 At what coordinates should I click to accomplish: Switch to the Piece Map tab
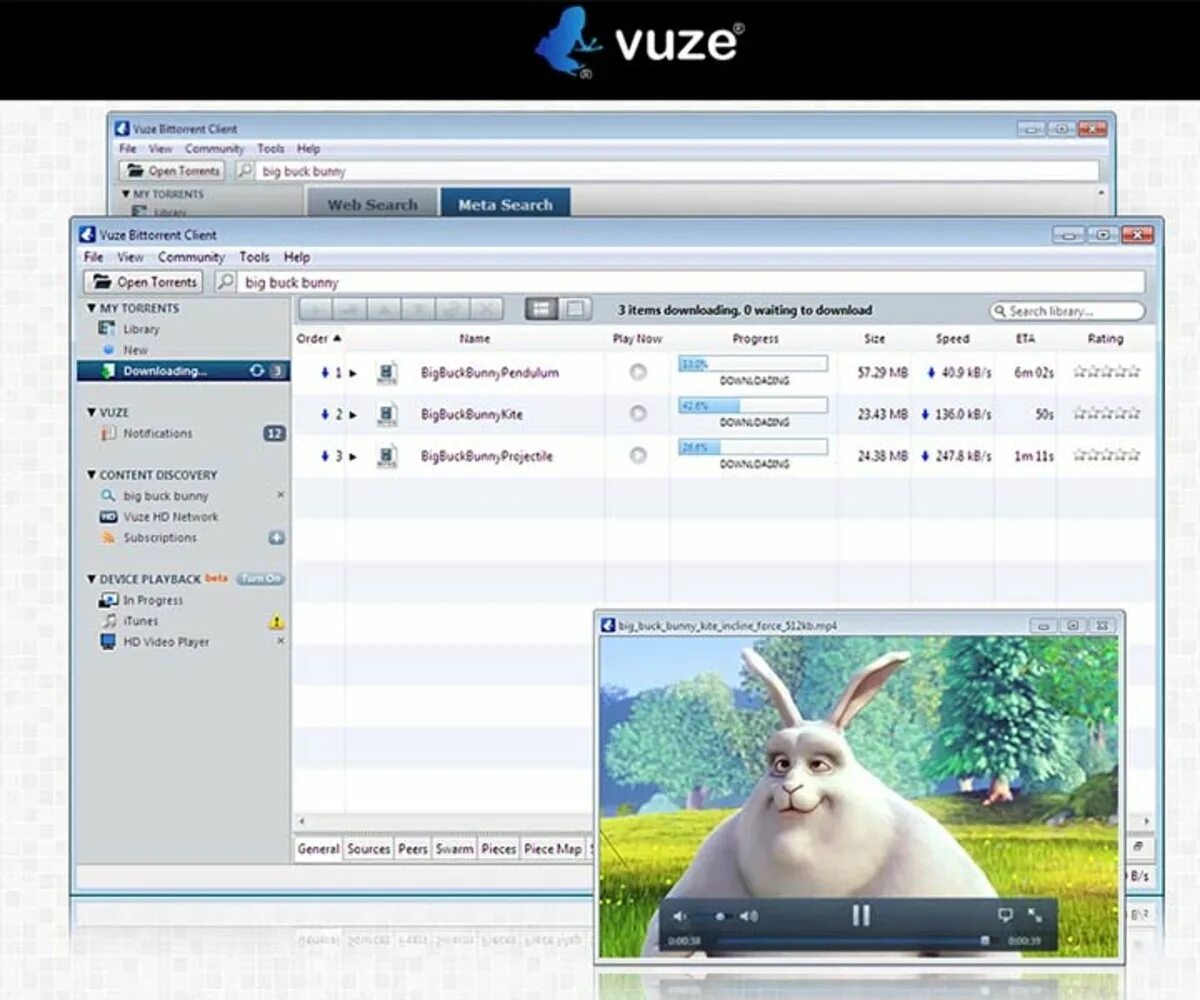(x=553, y=849)
